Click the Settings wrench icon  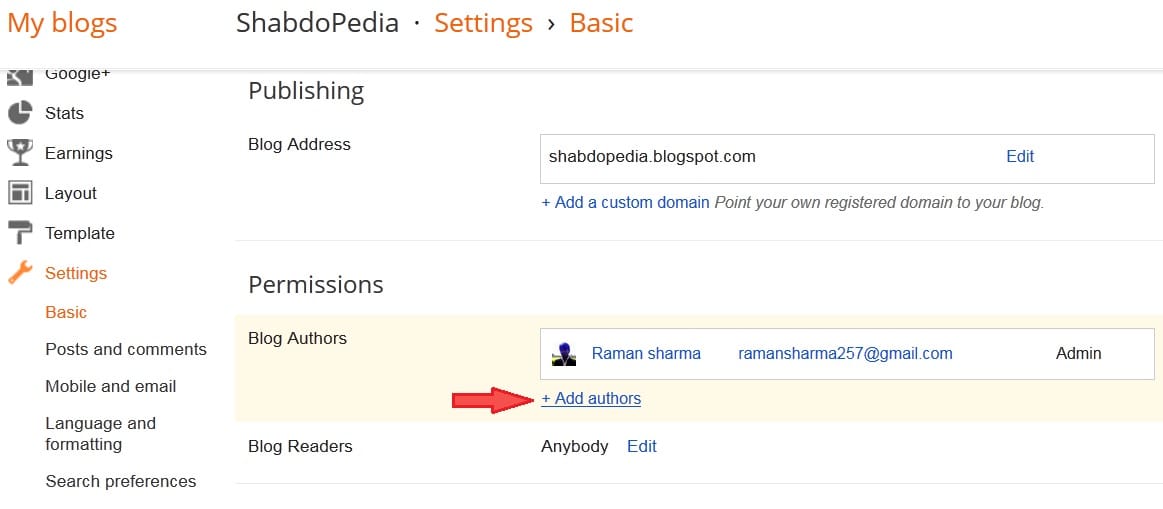pyautogui.click(x=20, y=273)
